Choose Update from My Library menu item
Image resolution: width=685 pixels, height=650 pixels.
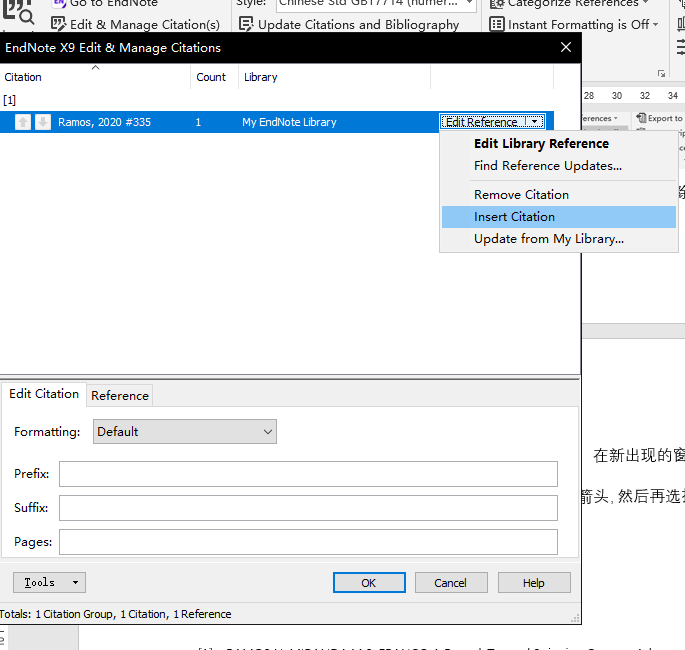click(x=549, y=239)
